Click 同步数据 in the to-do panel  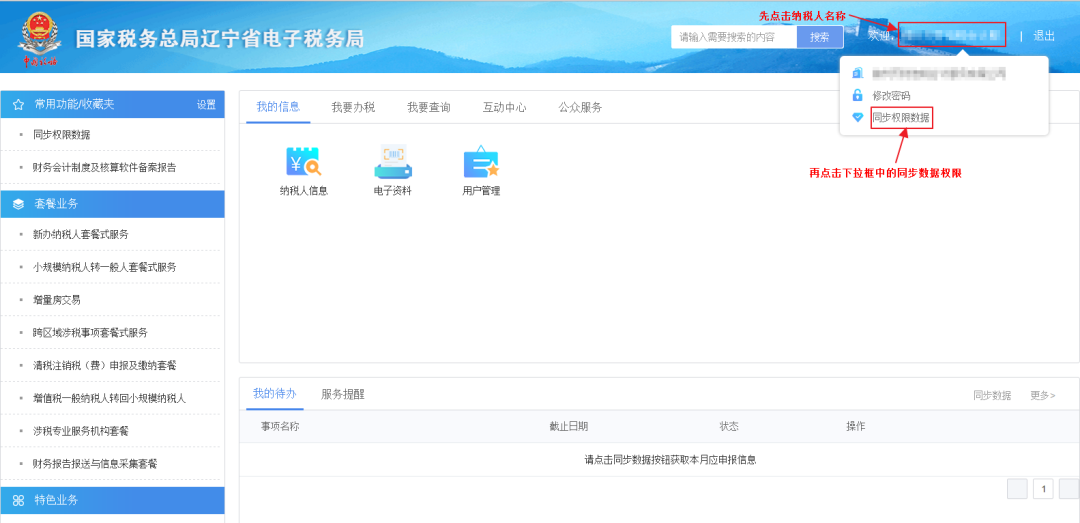pos(992,396)
